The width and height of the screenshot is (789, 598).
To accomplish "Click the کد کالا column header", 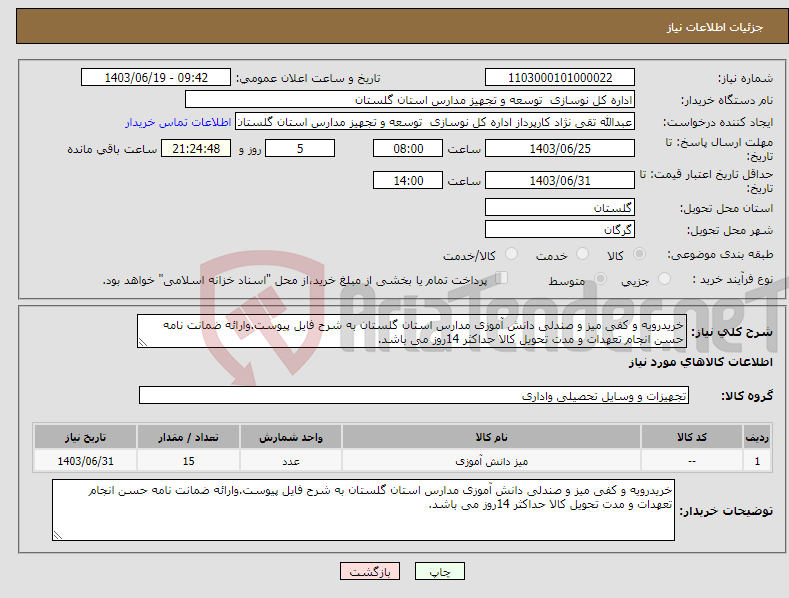I will (x=692, y=437).
